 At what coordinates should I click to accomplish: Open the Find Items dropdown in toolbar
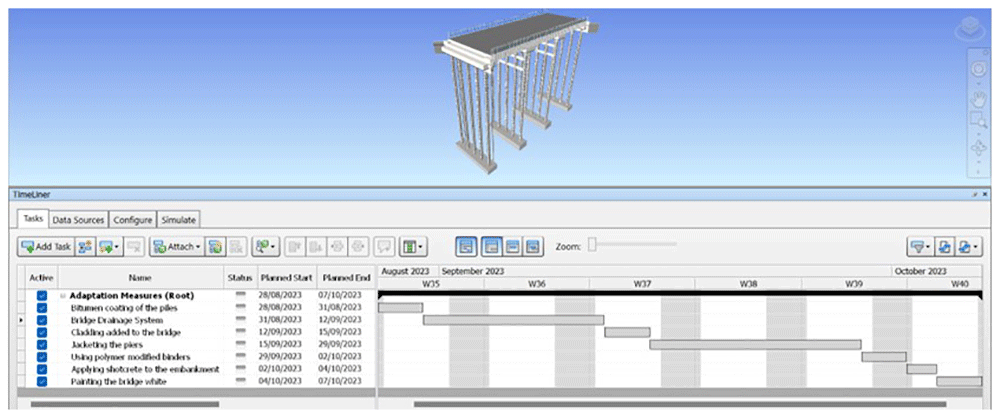click(x=266, y=246)
